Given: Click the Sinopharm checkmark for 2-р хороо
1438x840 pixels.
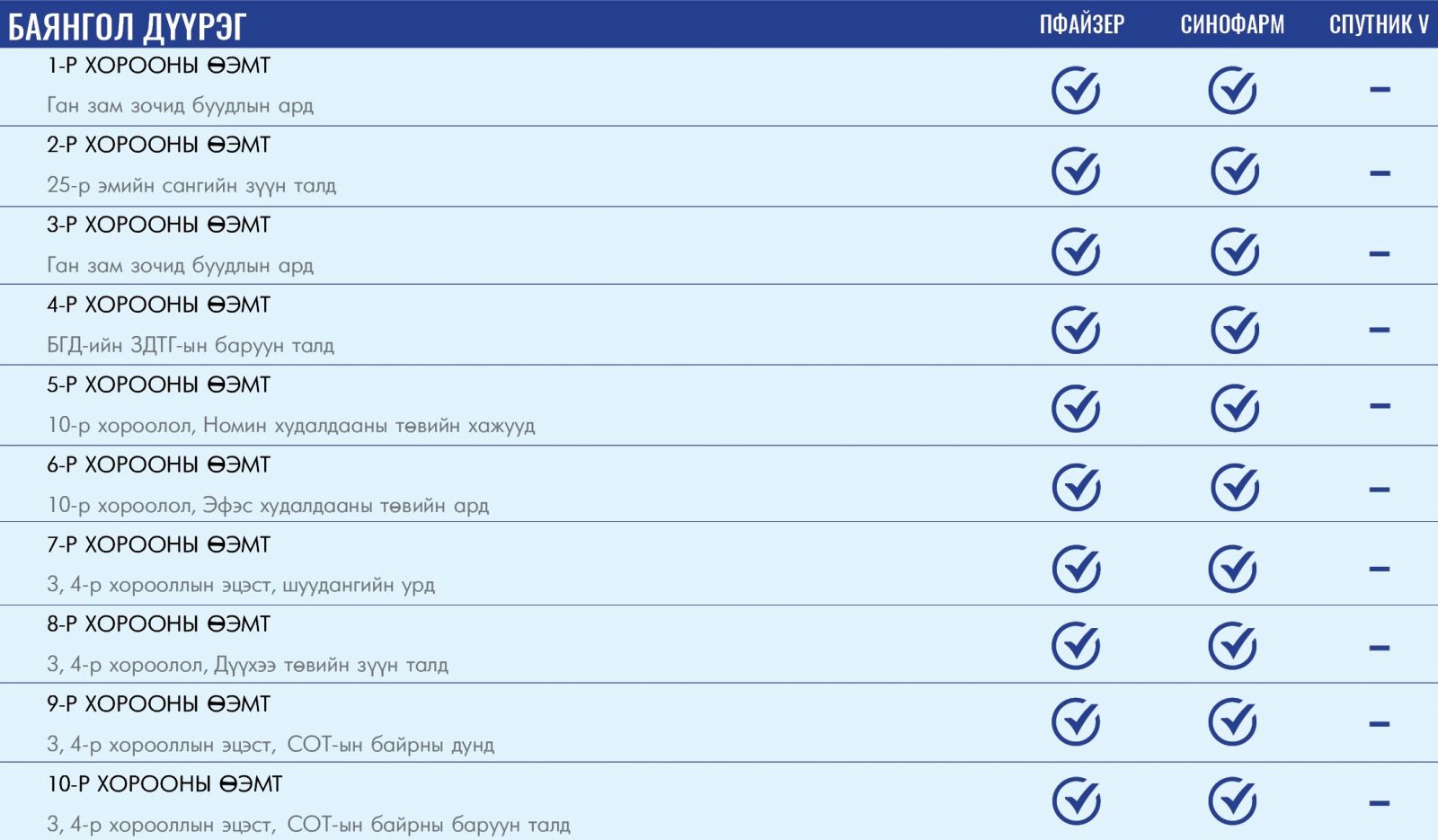Looking at the screenshot, I should [x=1234, y=171].
